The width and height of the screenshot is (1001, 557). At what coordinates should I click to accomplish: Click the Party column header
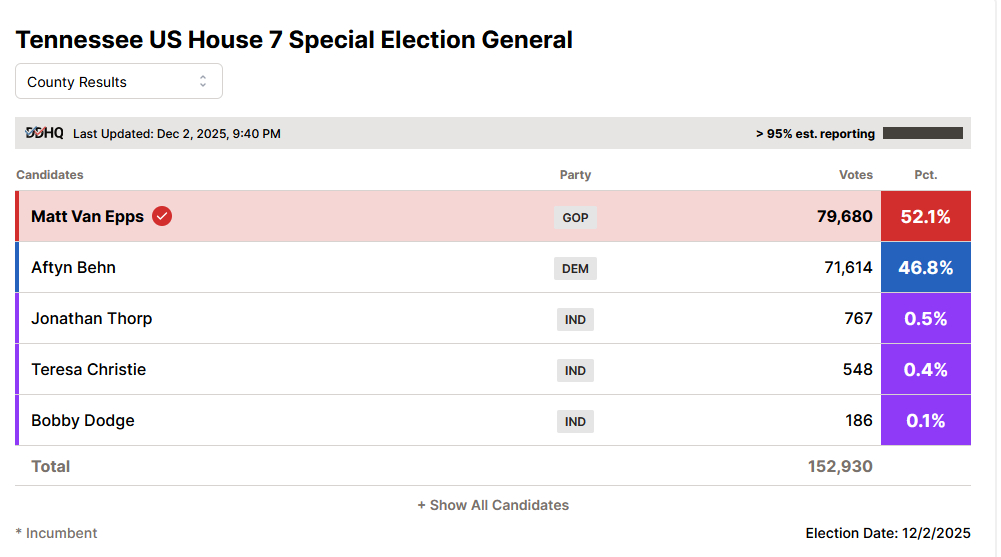575,175
